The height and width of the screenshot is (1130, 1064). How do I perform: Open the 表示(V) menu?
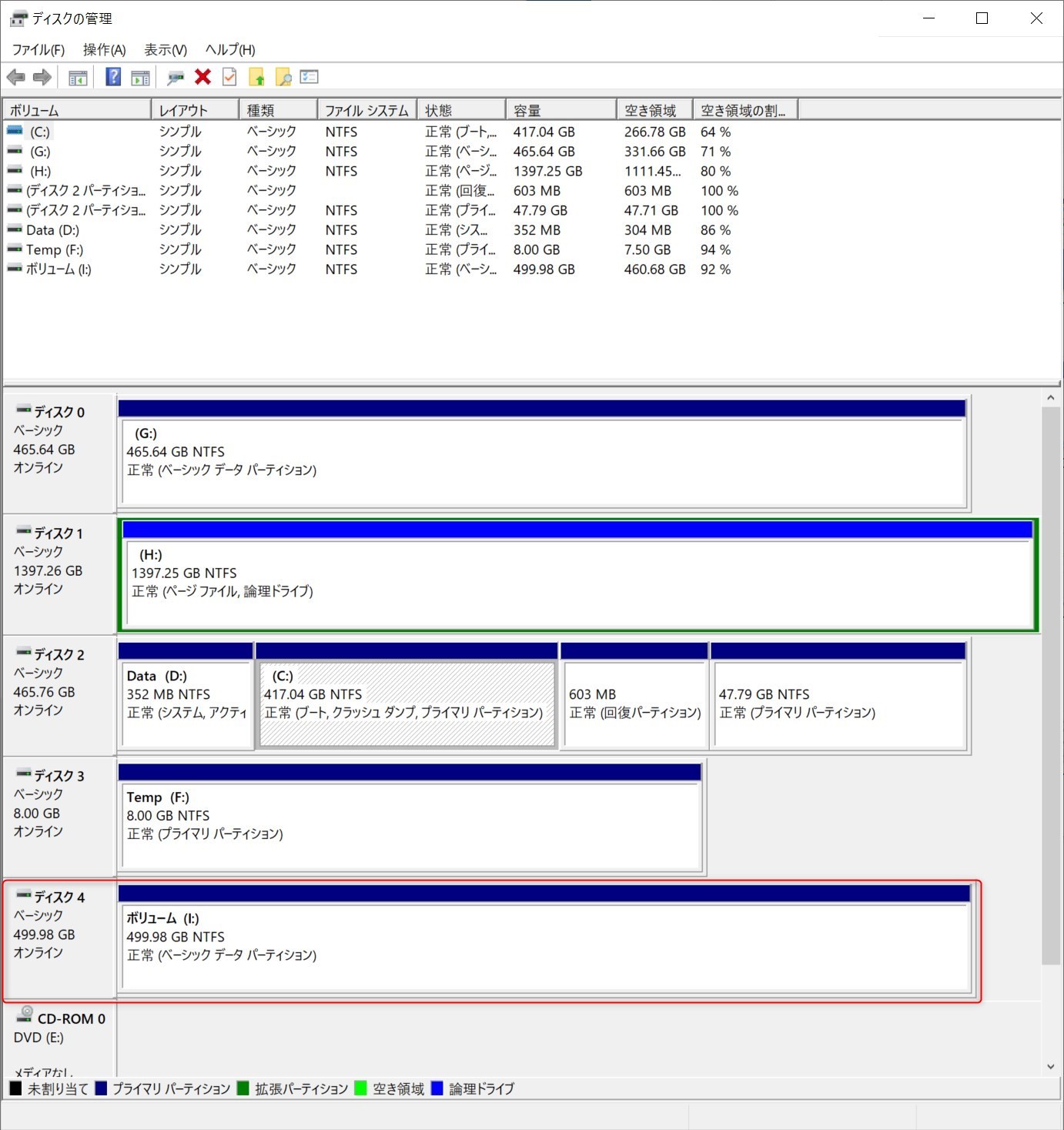click(166, 50)
